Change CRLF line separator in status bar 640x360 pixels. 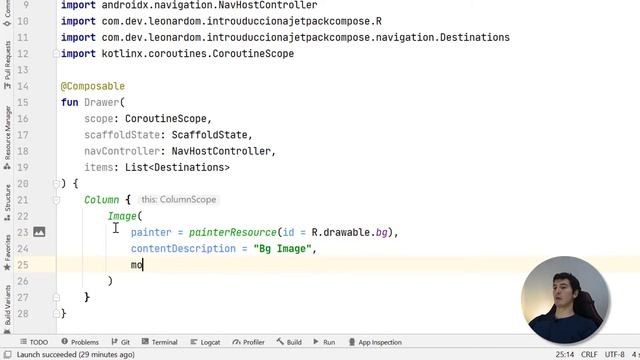pyautogui.click(x=589, y=354)
